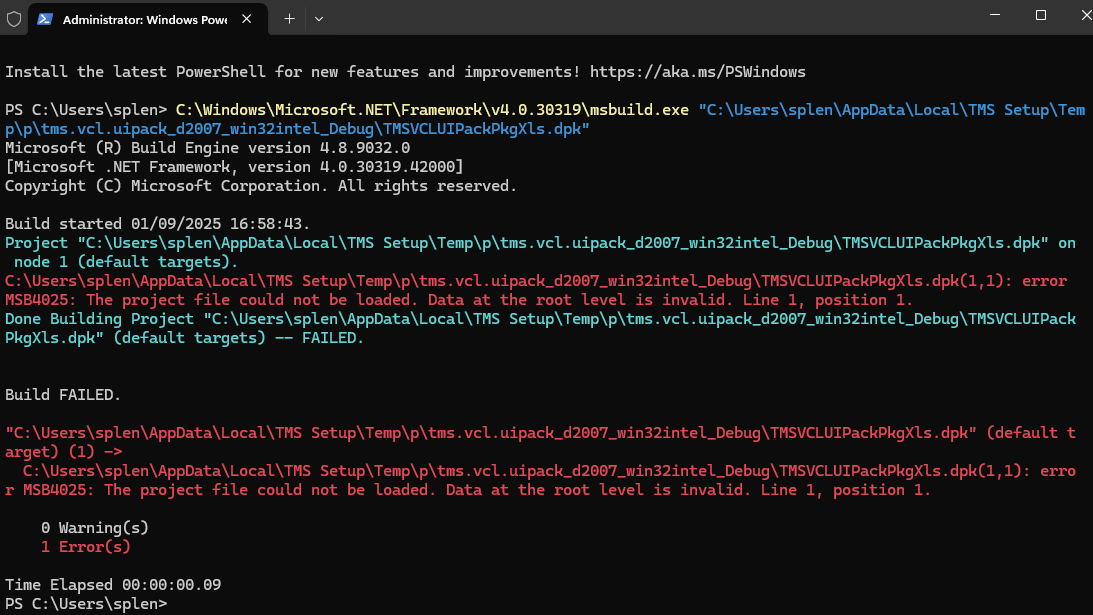This screenshot has height=615, width=1093.
Task: Click the Build FAILED line
Action: click(x=56, y=394)
